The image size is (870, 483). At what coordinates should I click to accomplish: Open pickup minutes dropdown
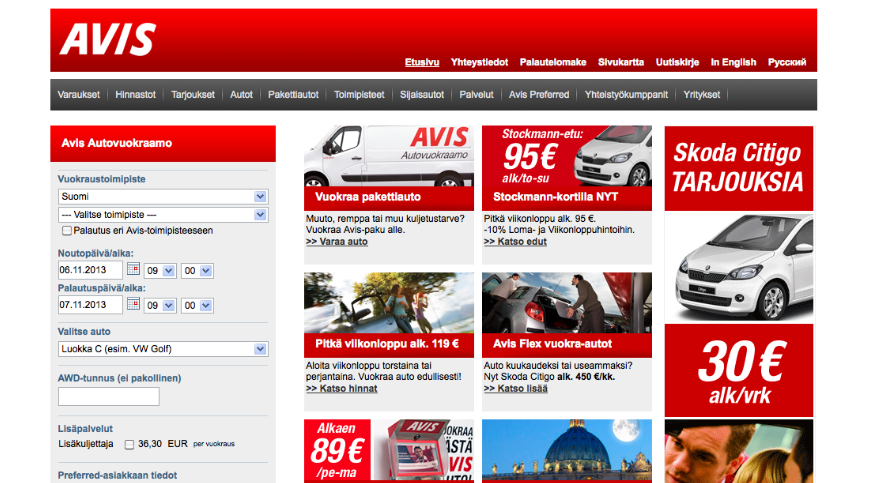pyautogui.click(x=197, y=271)
